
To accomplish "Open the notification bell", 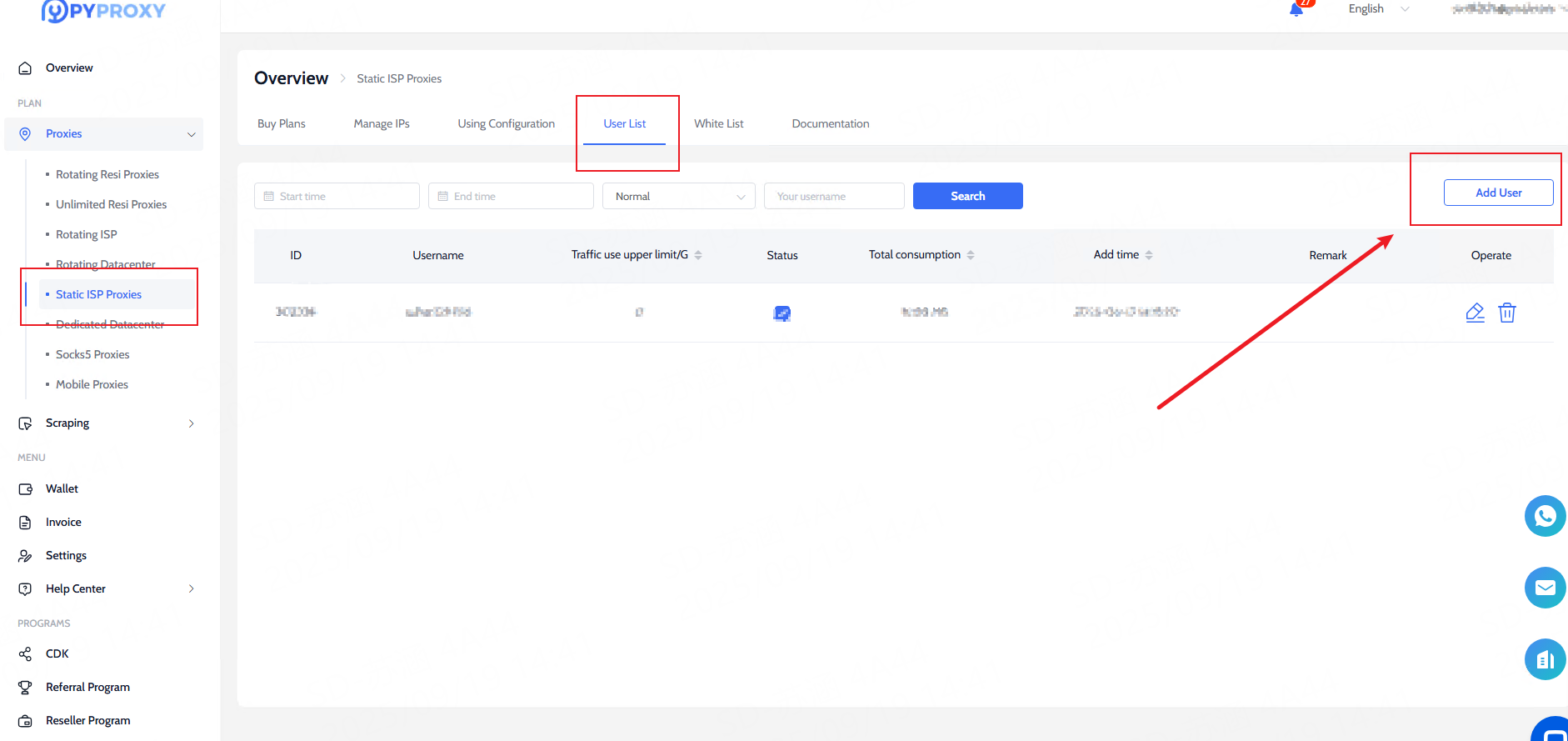I will coord(1296,9).
